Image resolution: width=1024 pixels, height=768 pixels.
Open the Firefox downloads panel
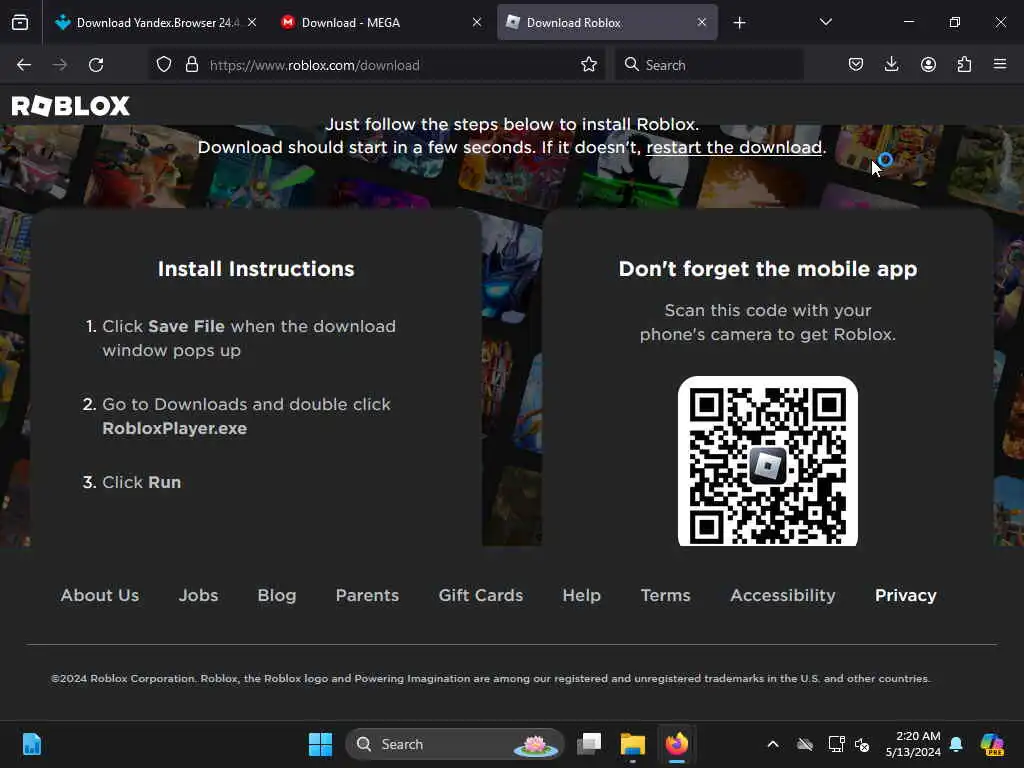click(891, 65)
